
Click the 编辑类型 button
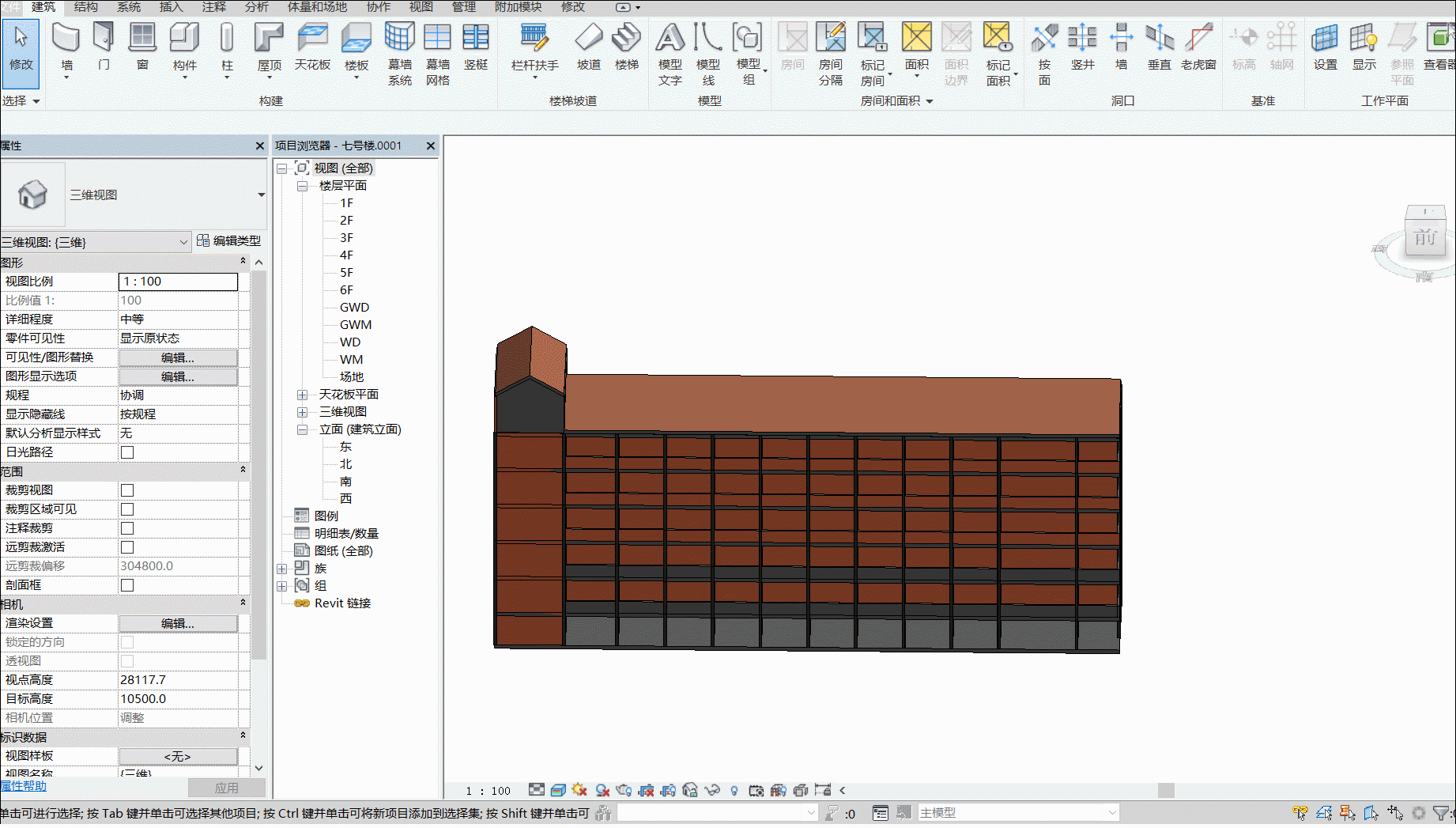[229, 240]
